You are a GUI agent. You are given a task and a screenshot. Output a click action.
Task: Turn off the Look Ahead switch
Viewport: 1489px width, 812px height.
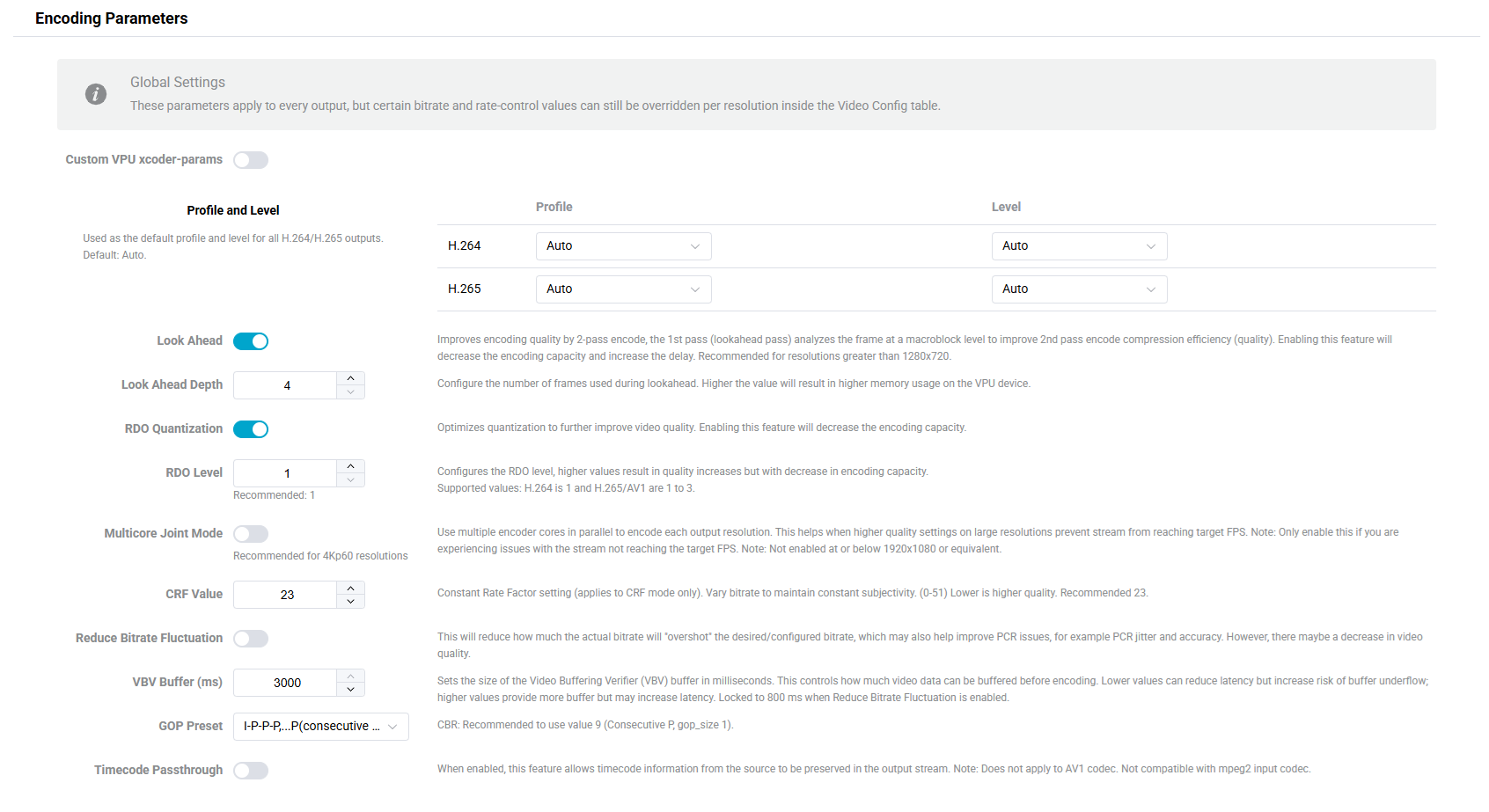click(x=251, y=341)
